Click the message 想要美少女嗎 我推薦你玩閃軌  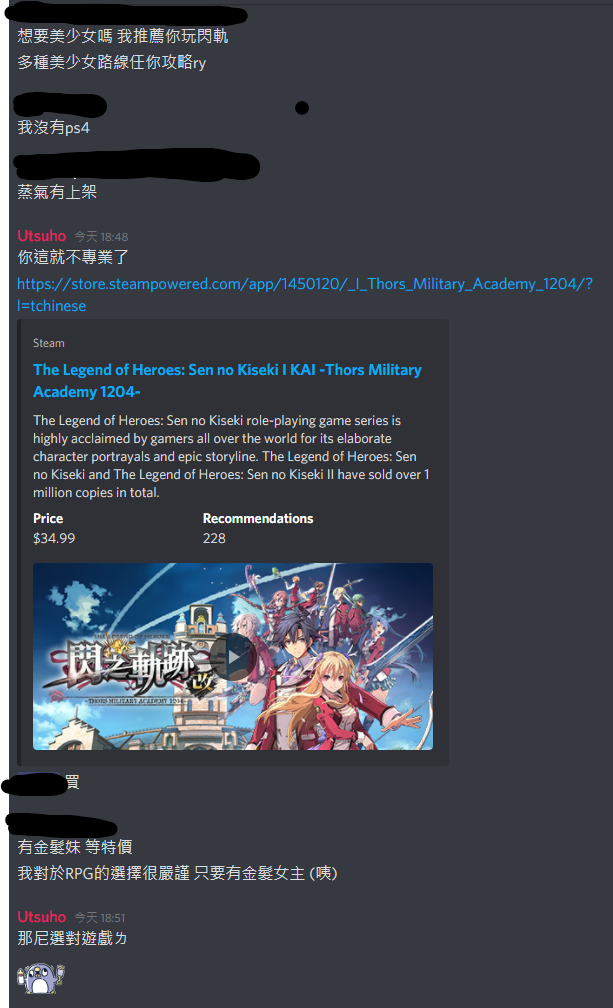coord(123,36)
